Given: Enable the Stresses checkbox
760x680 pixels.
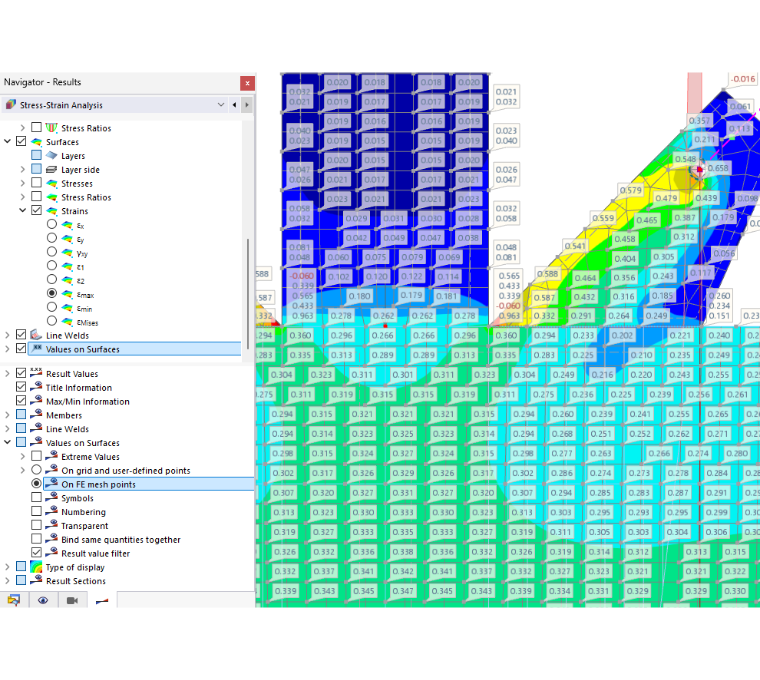Looking at the screenshot, I should click(36, 183).
